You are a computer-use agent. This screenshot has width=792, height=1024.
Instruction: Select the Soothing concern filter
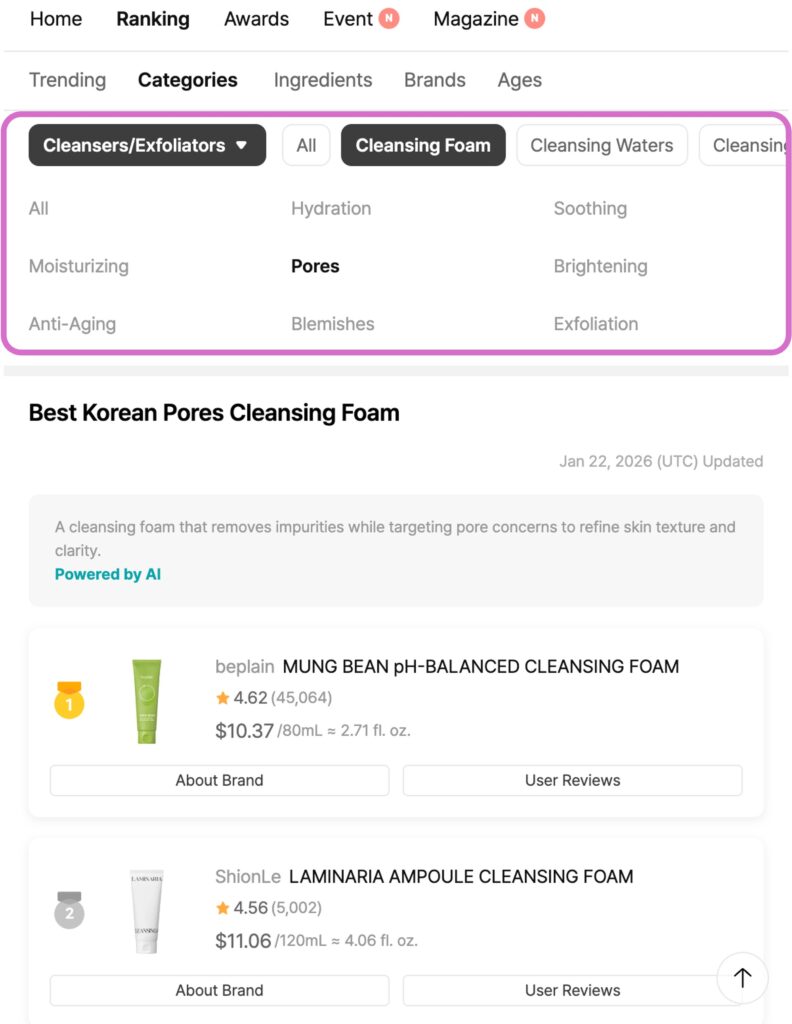click(x=590, y=208)
